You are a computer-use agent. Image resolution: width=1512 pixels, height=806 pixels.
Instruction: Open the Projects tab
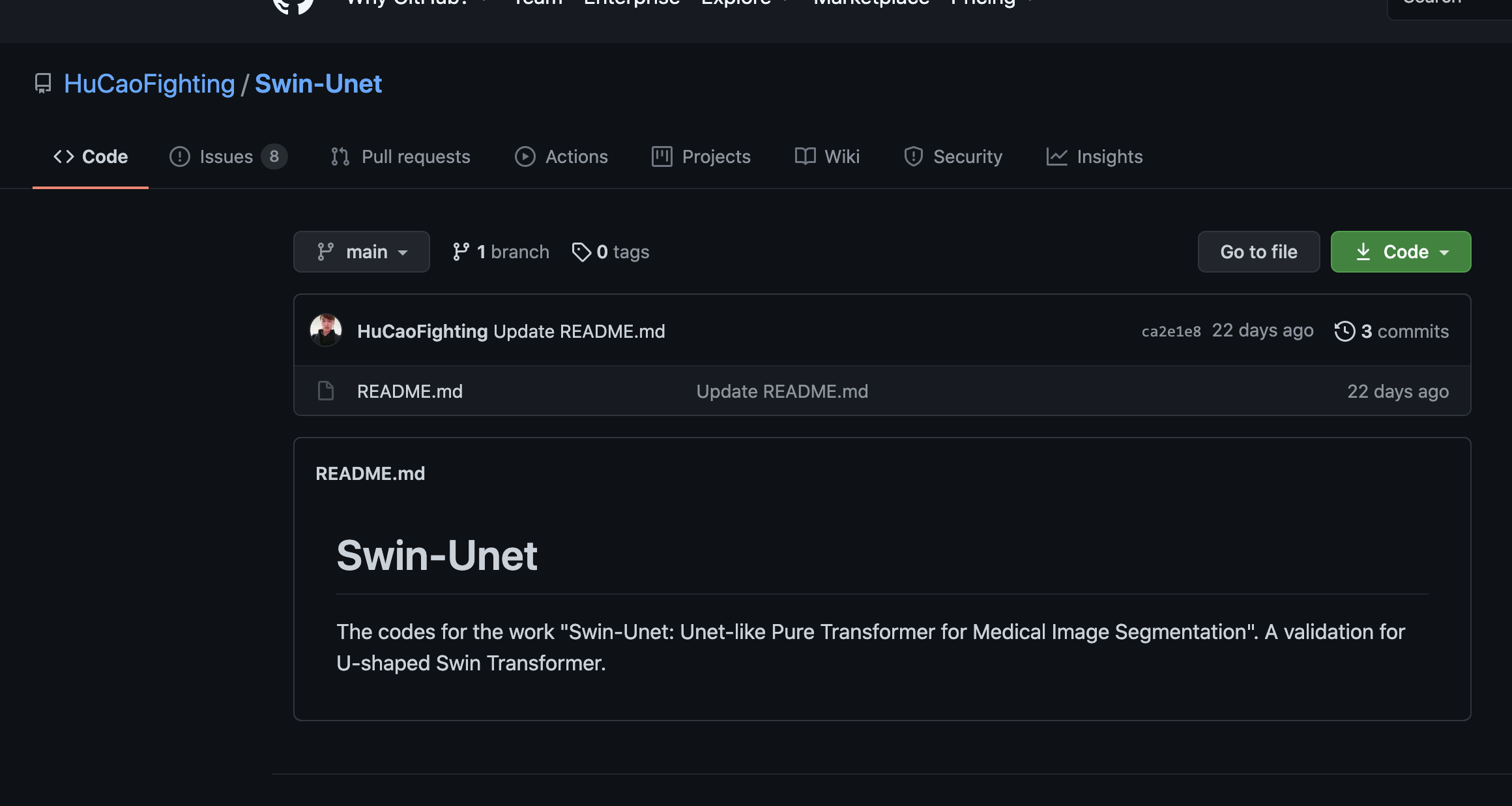(716, 157)
